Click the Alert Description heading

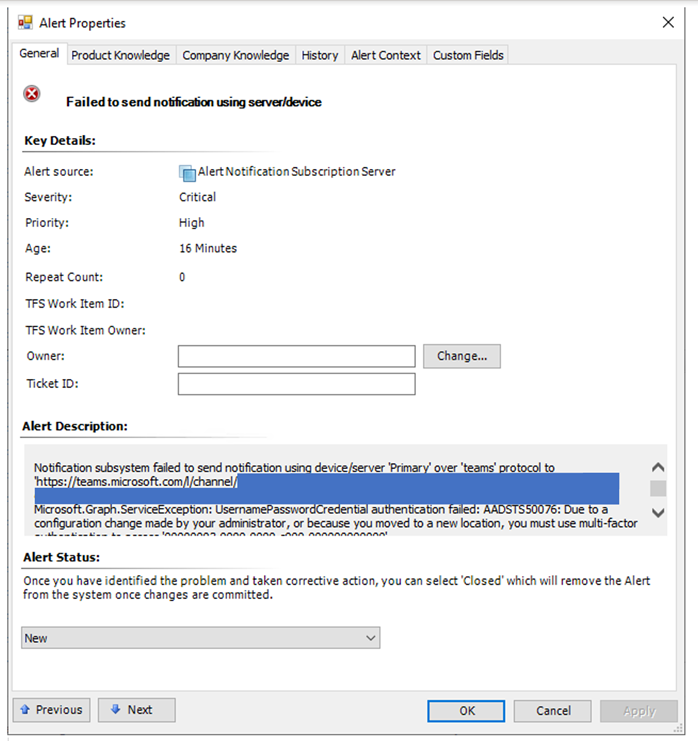tap(75, 426)
